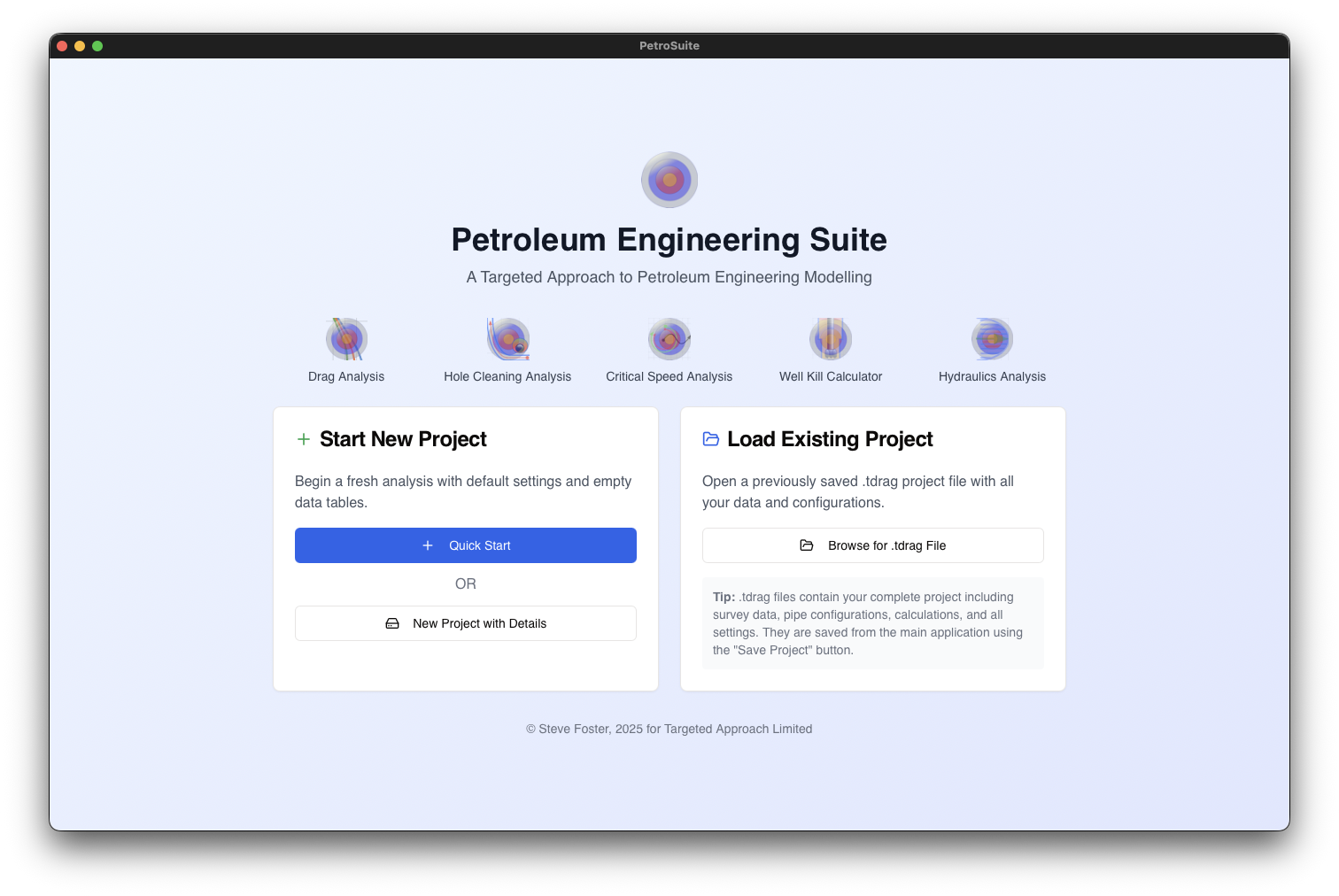
Task: Select the Well Kill Calculator icon
Action: [831, 338]
